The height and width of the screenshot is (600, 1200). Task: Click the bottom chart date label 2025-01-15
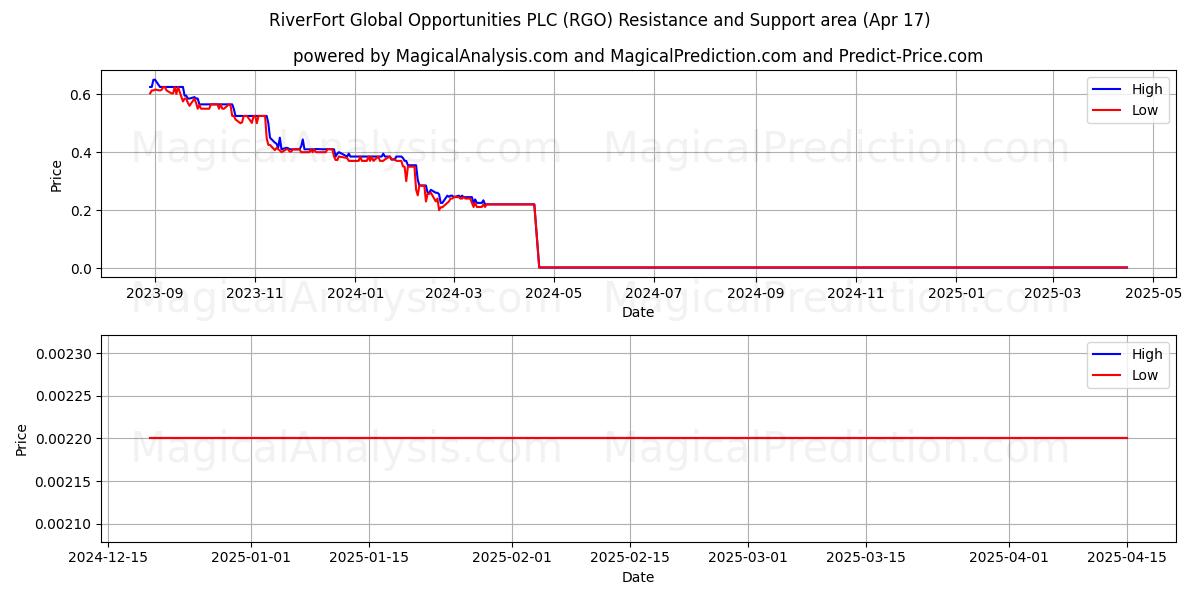(x=369, y=558)
